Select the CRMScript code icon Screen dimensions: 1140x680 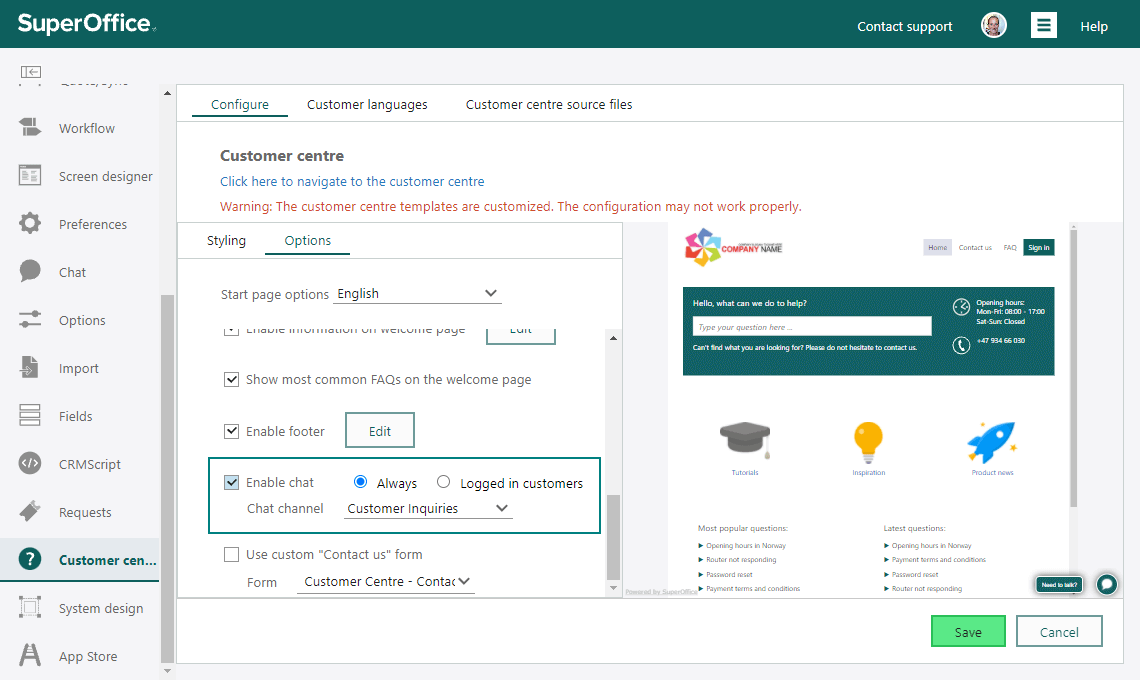pyautogui.click(x=30, y=463)
